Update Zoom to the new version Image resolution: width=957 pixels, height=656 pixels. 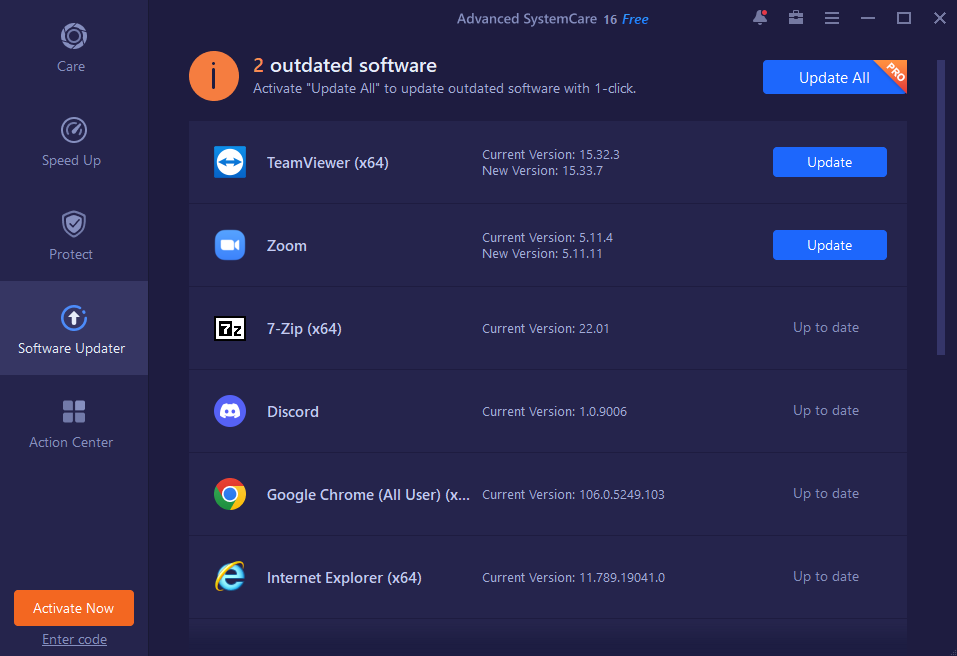[829, 245]
